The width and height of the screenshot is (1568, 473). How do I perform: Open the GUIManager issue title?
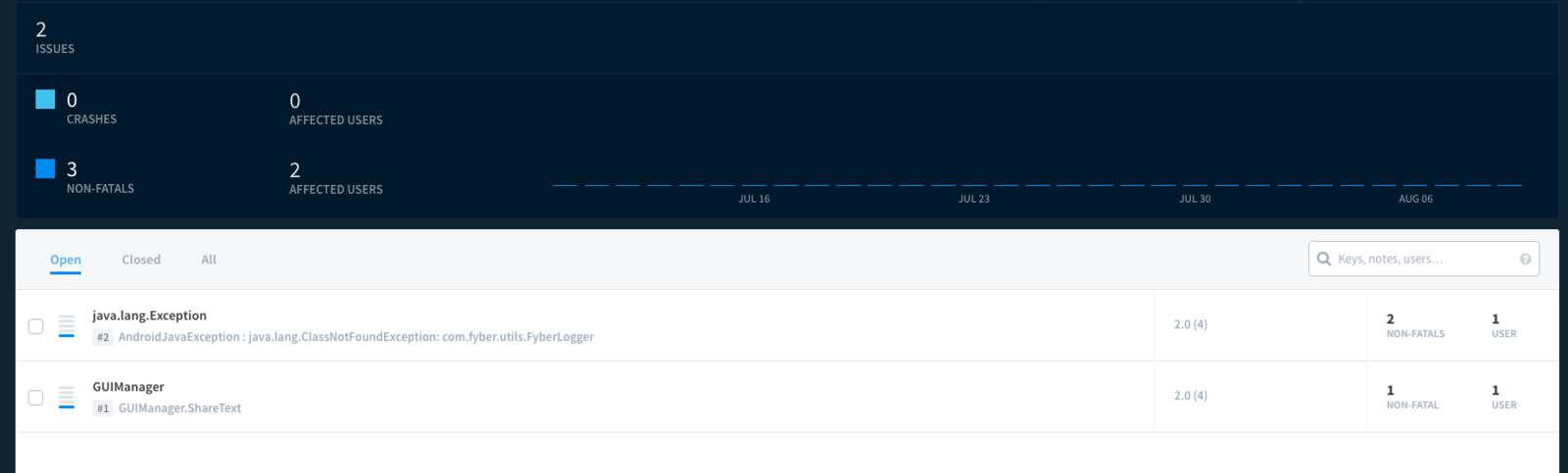[x=128, y=387]
